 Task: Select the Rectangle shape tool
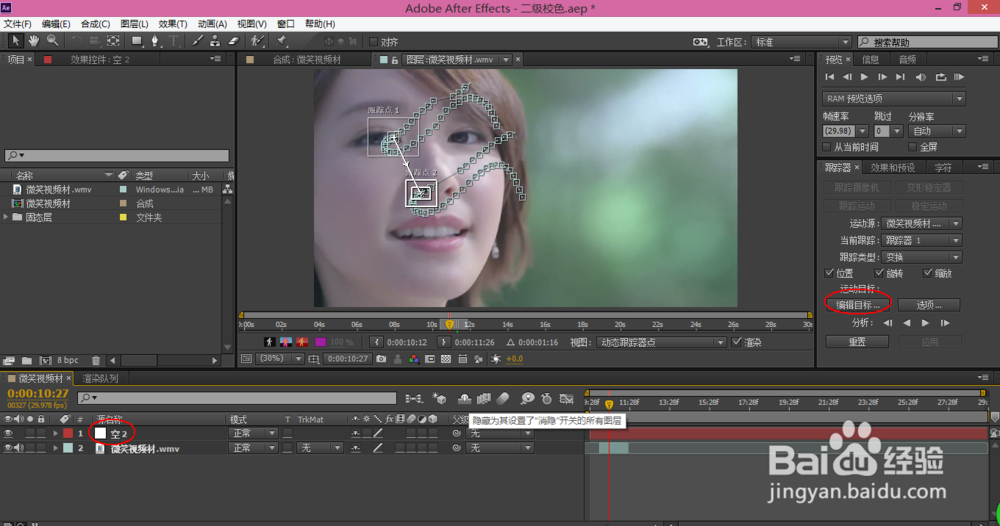coord(136,41)
